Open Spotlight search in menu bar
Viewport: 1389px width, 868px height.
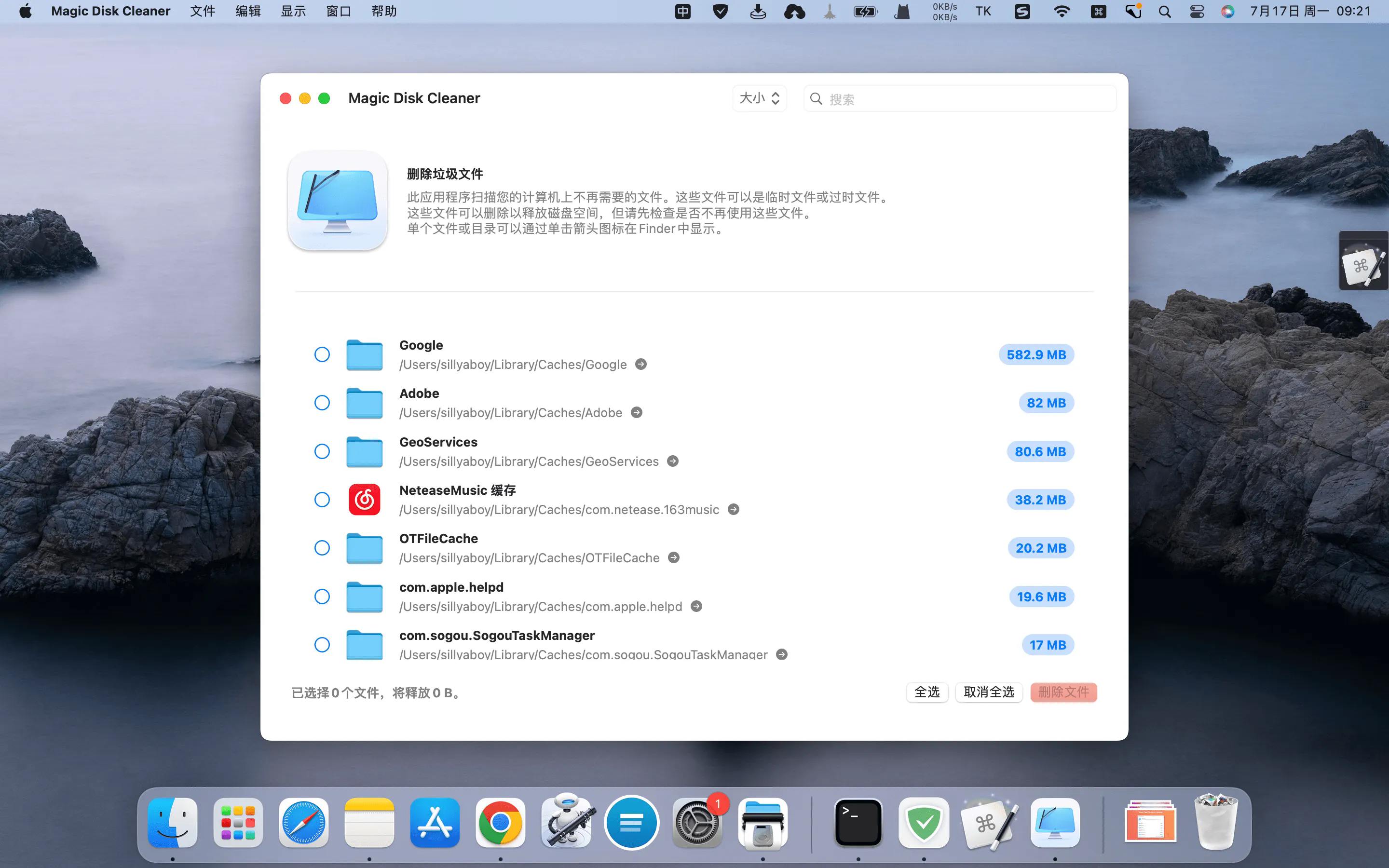pos(1165,12)
